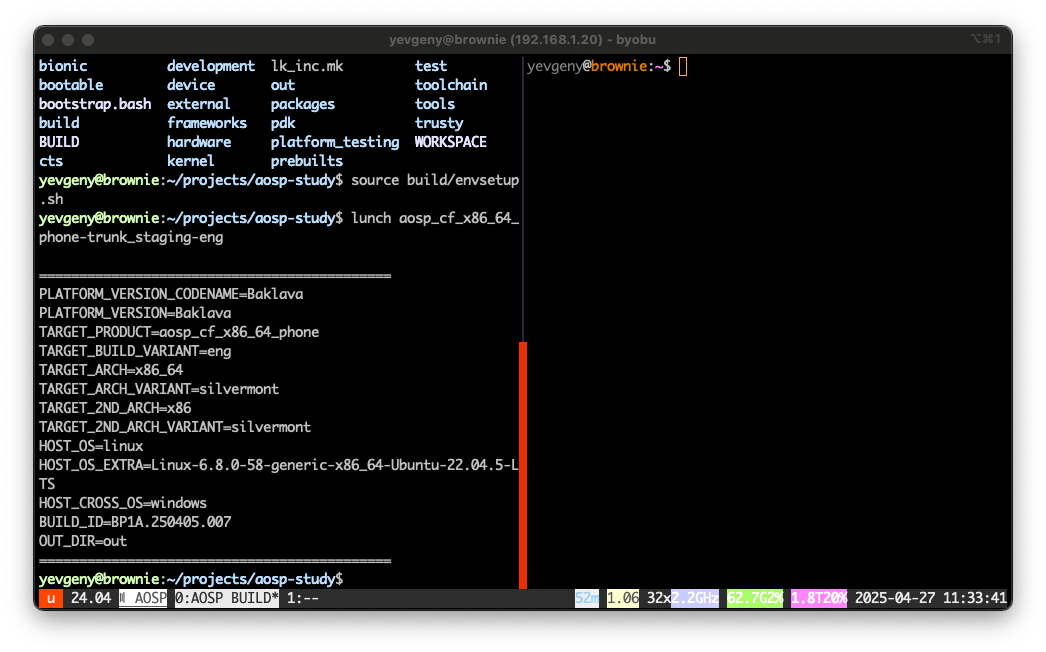Click the 32x CPU count indicator

658,598
